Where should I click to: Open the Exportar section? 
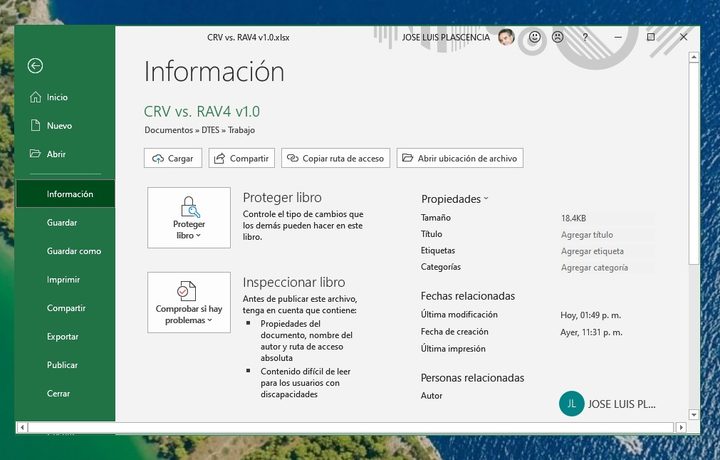(x=65, y=337)
